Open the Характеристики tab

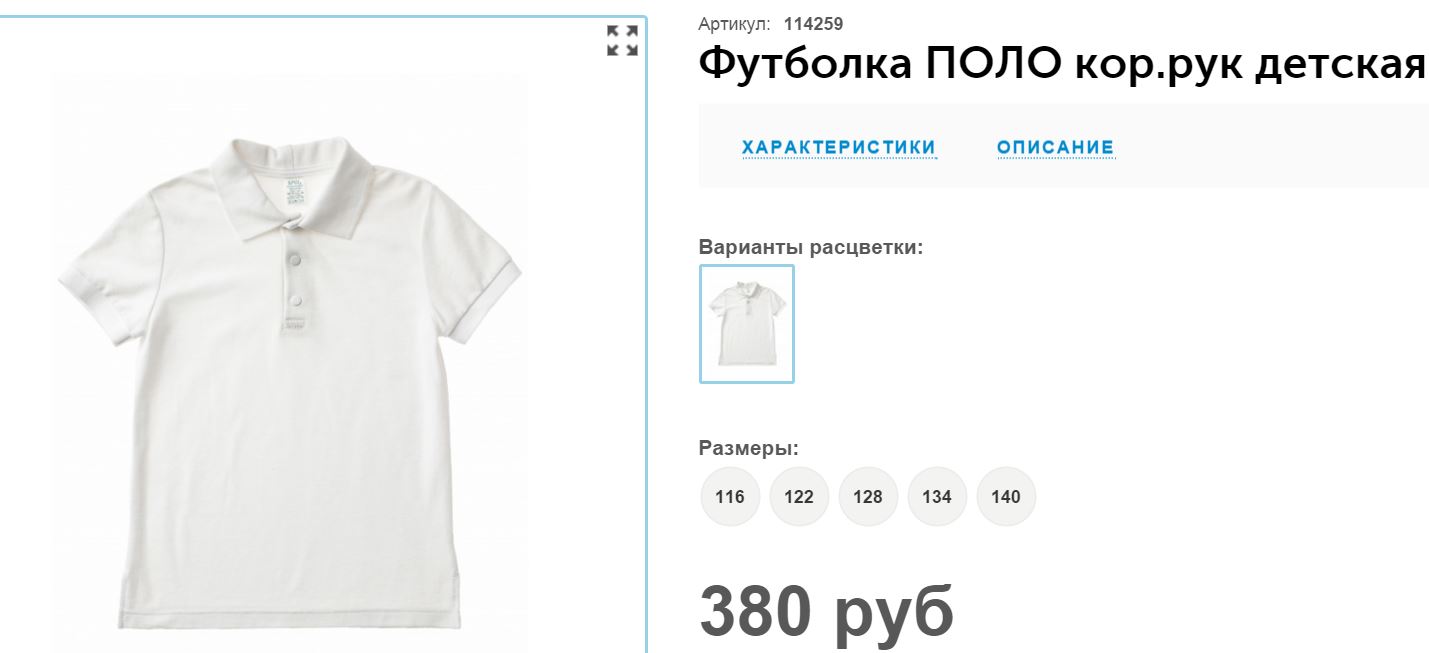pos(839,148)
